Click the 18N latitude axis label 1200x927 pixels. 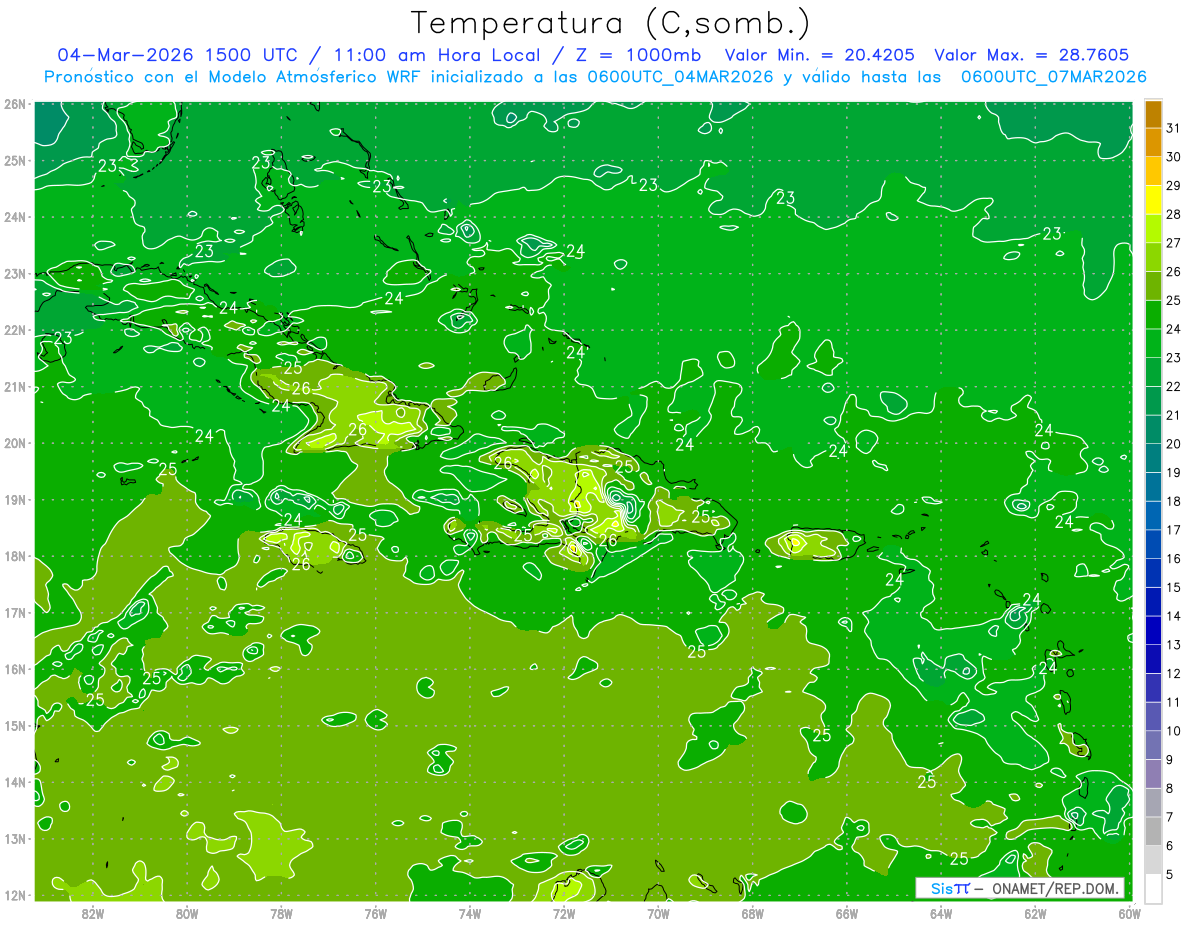pyautogui.click(x=15, y=556)
